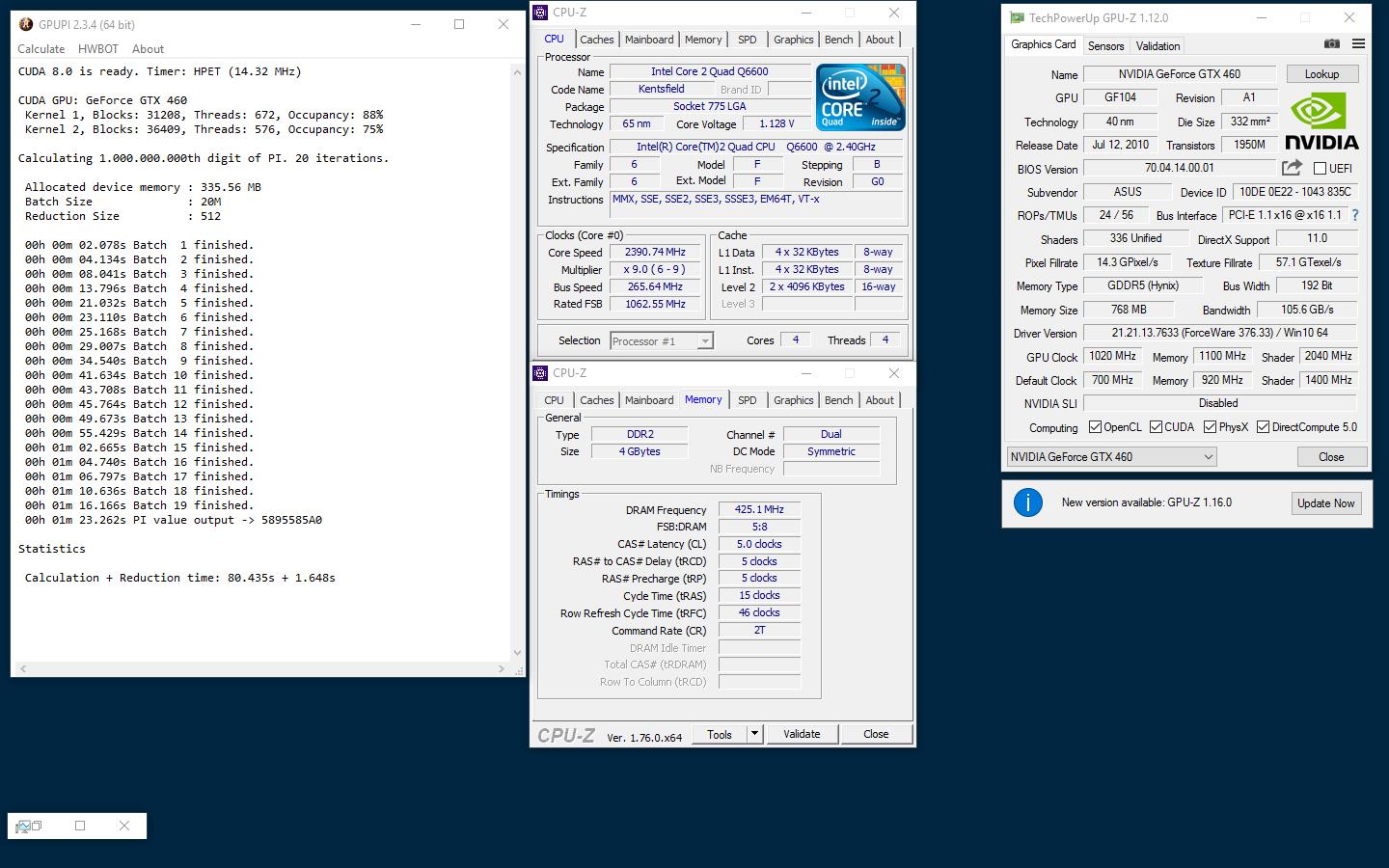Screen dimensions: 1389x868
Task: Open the Tools dropdown arrow in CPU-Z
Action: pos(754,734)
